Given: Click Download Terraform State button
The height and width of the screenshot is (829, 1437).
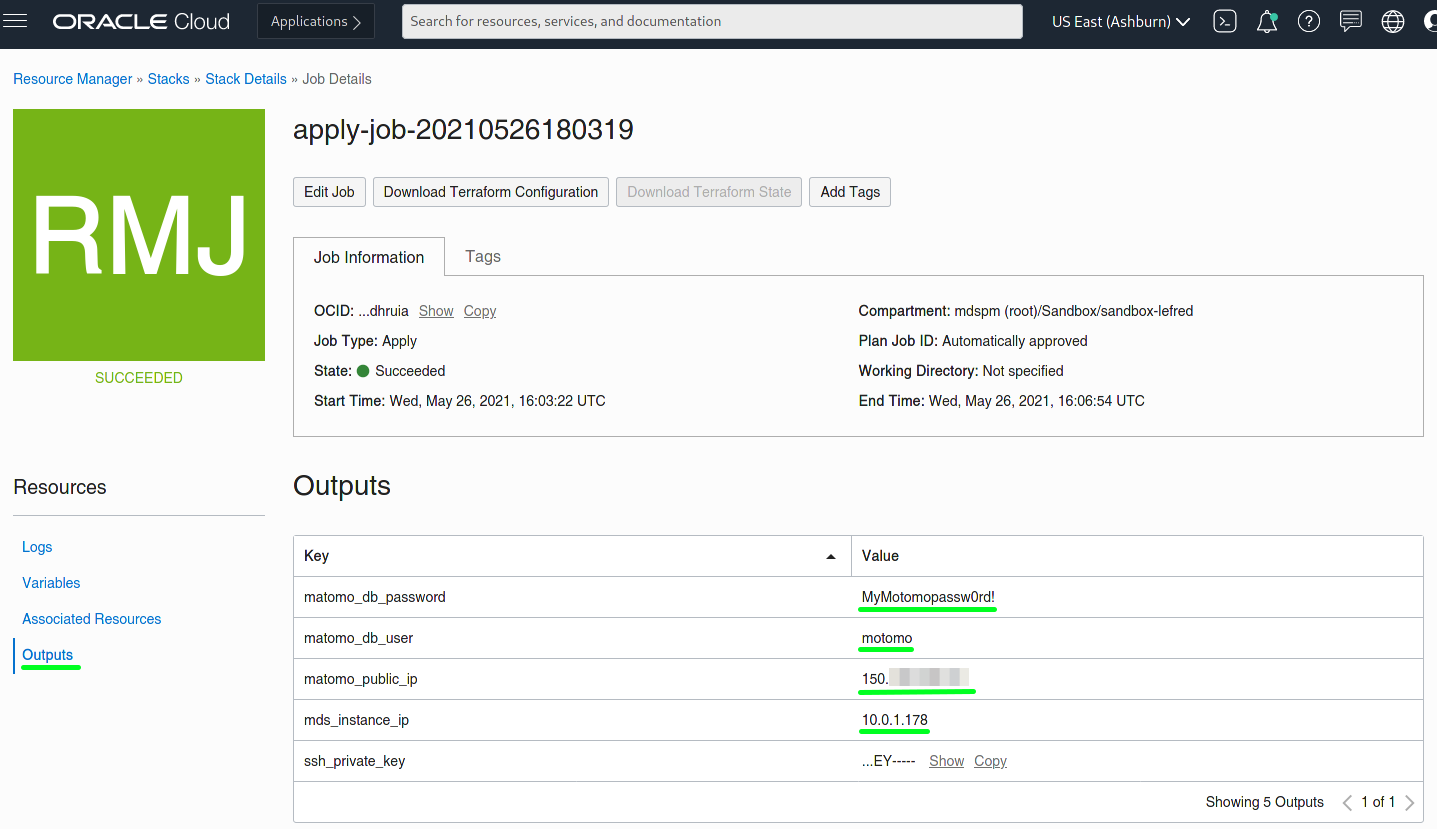Looking at the screenshot, I should [709, 192].
